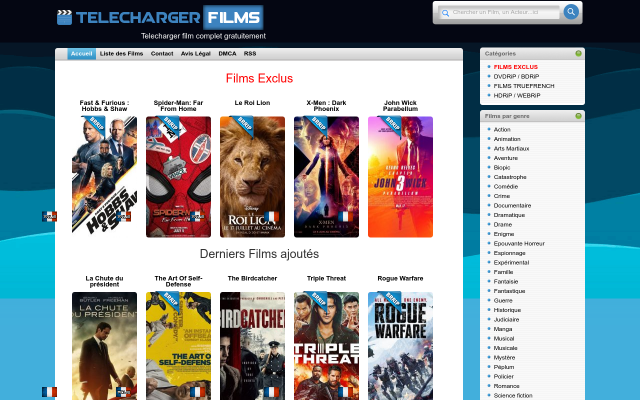640x400 pixels.
Task: Open the La Chute du président poster
Action: click(x=104, y=346)
